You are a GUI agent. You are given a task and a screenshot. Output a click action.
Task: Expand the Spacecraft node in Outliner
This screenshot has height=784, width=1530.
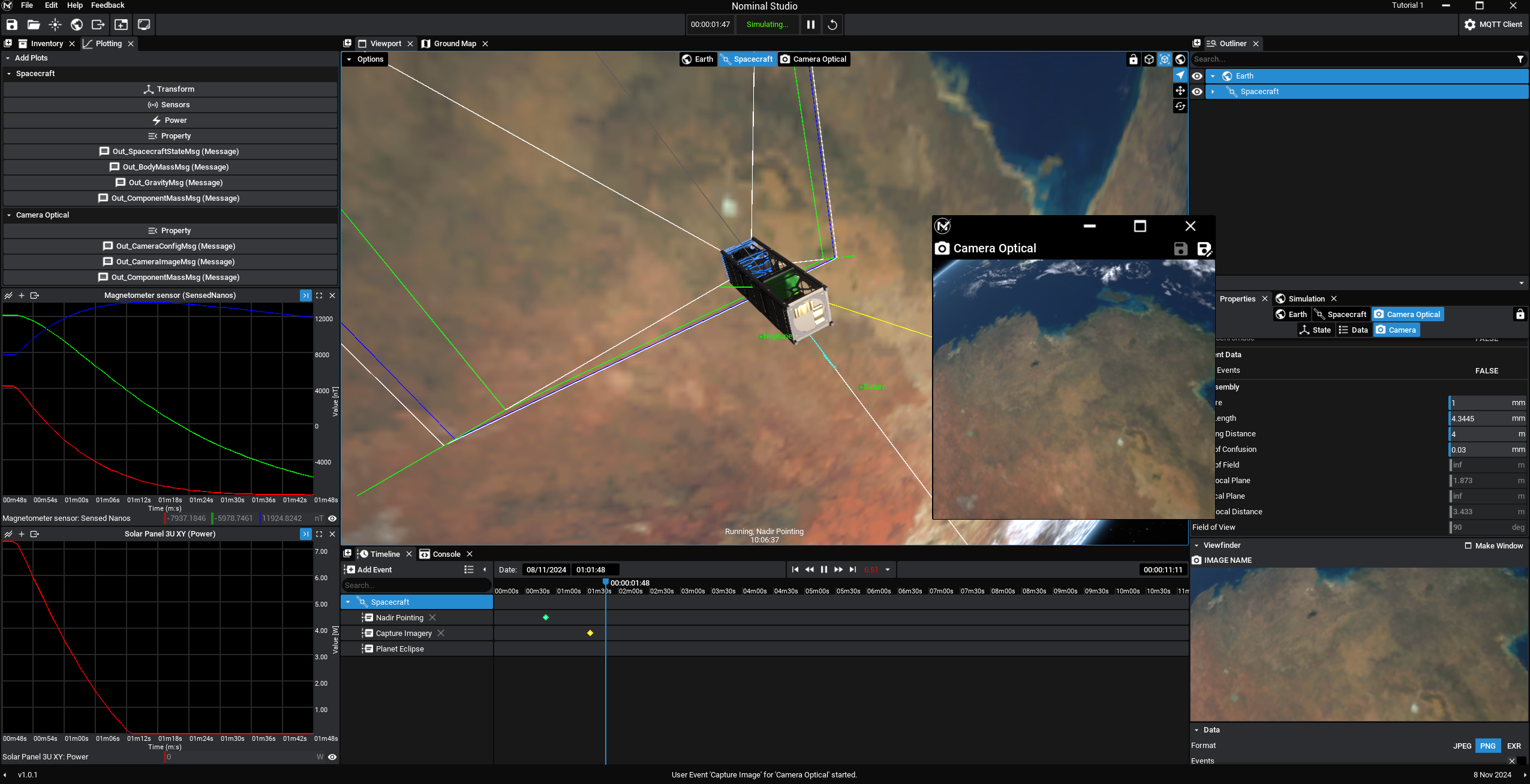tap(1213, 92)
